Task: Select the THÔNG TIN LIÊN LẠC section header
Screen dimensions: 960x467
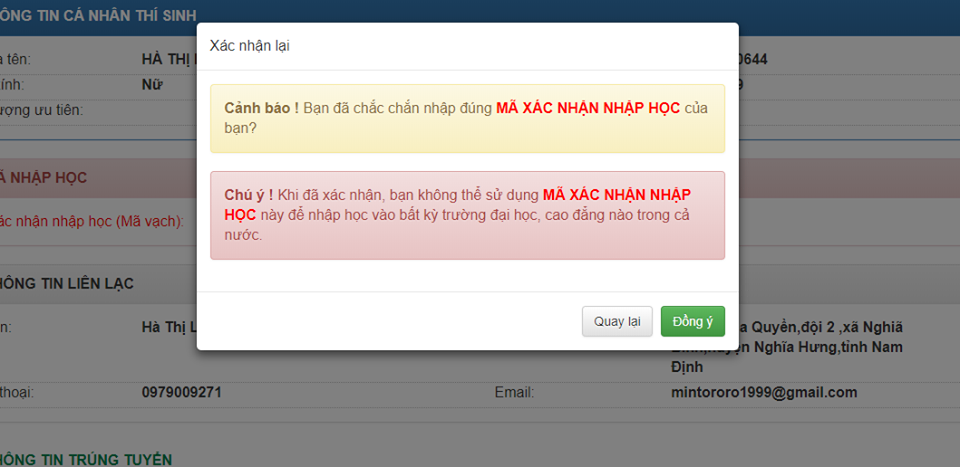Action: (68, 284)
